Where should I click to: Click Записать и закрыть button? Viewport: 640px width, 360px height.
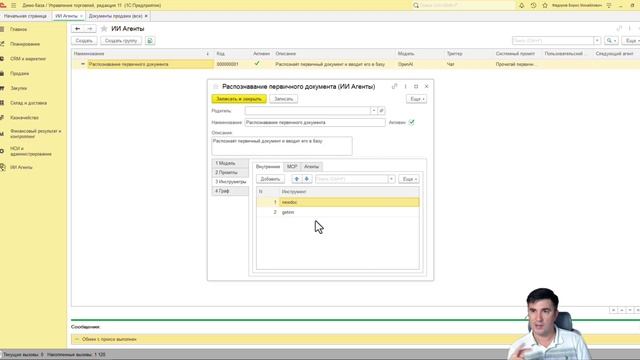pyautogui.click(x=239, y=99)
